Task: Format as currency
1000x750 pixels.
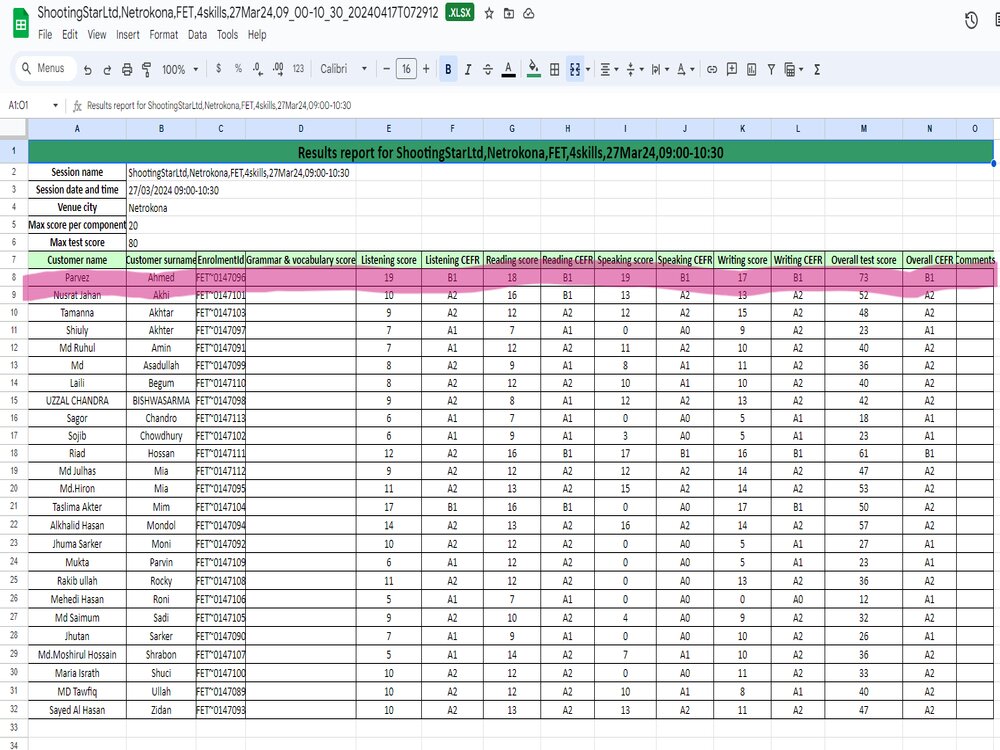Action: 219,69
